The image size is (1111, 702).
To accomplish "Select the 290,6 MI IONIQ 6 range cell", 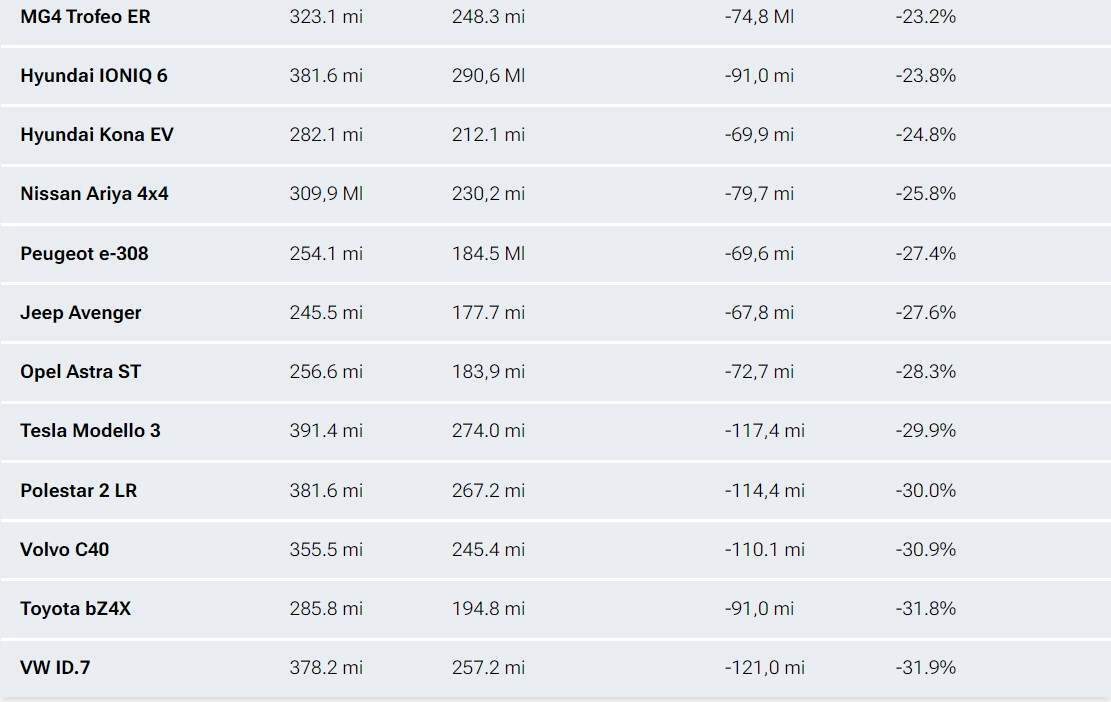I will [488, 75].
